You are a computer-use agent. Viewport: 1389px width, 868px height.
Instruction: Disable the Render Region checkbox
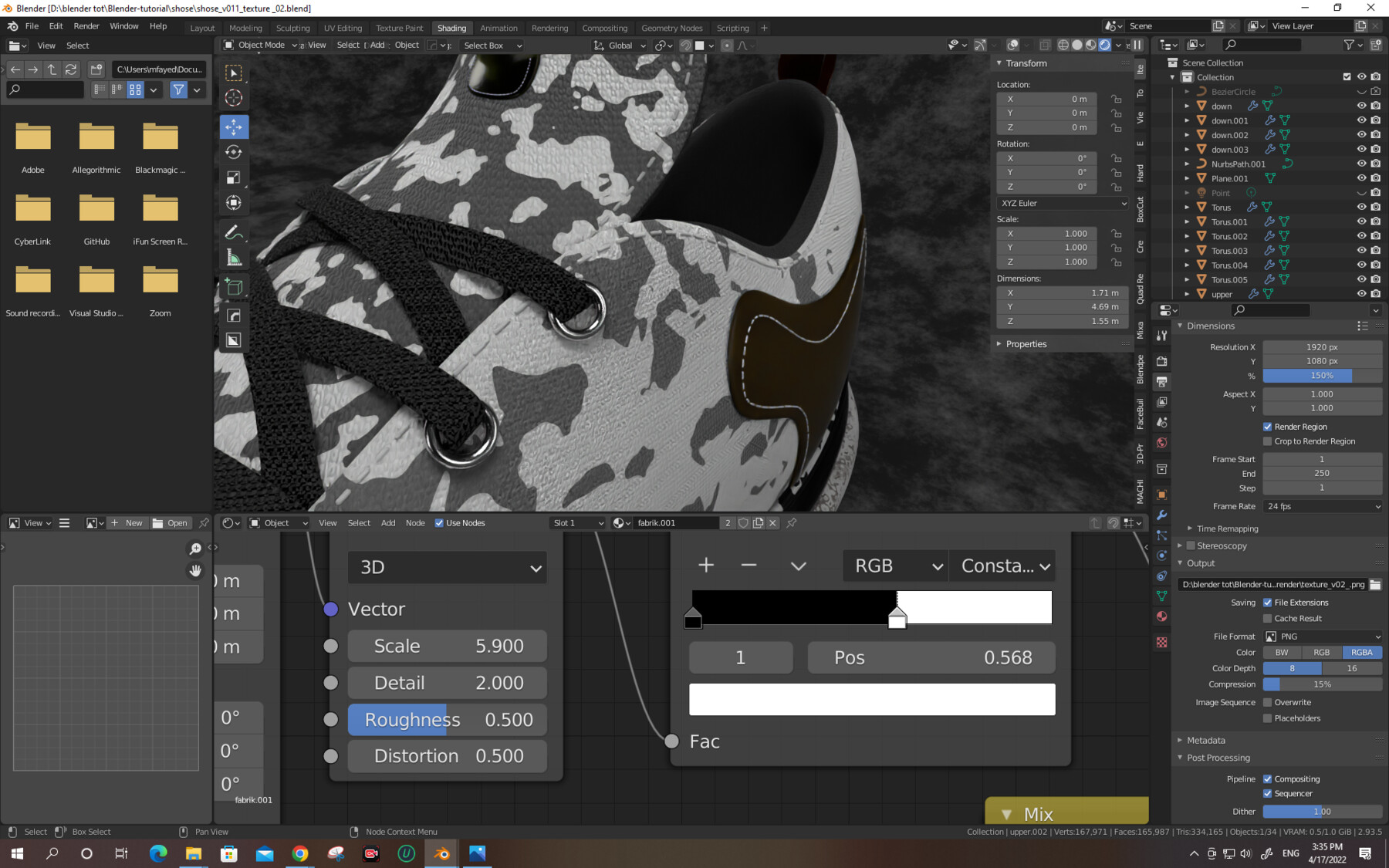(1267, 426)
